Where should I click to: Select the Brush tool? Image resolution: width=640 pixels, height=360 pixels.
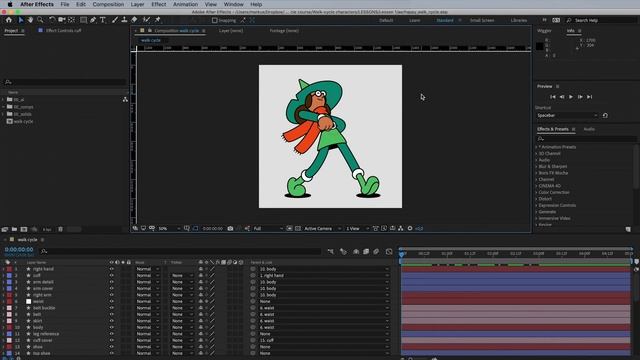[115, 20]
